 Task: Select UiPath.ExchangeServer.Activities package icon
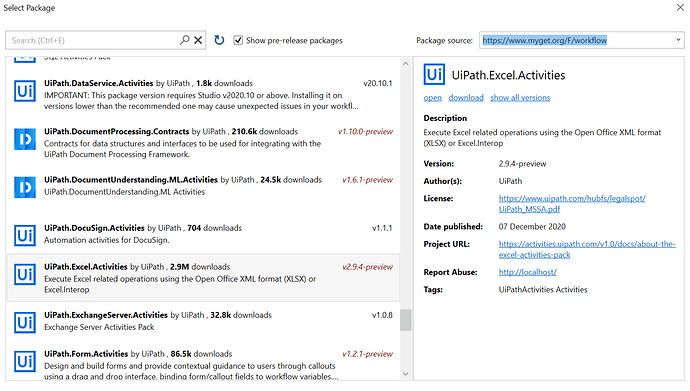point(25,322)
